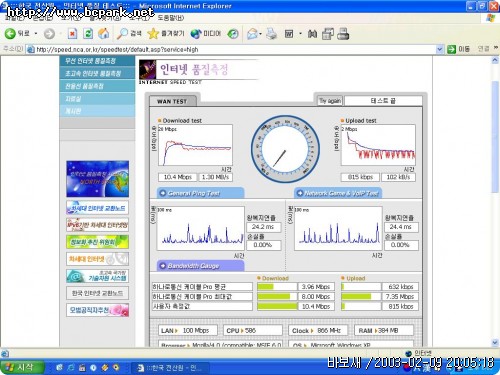
Task: Click the overlapping windows toolbar icon
Action: (328, 34)
